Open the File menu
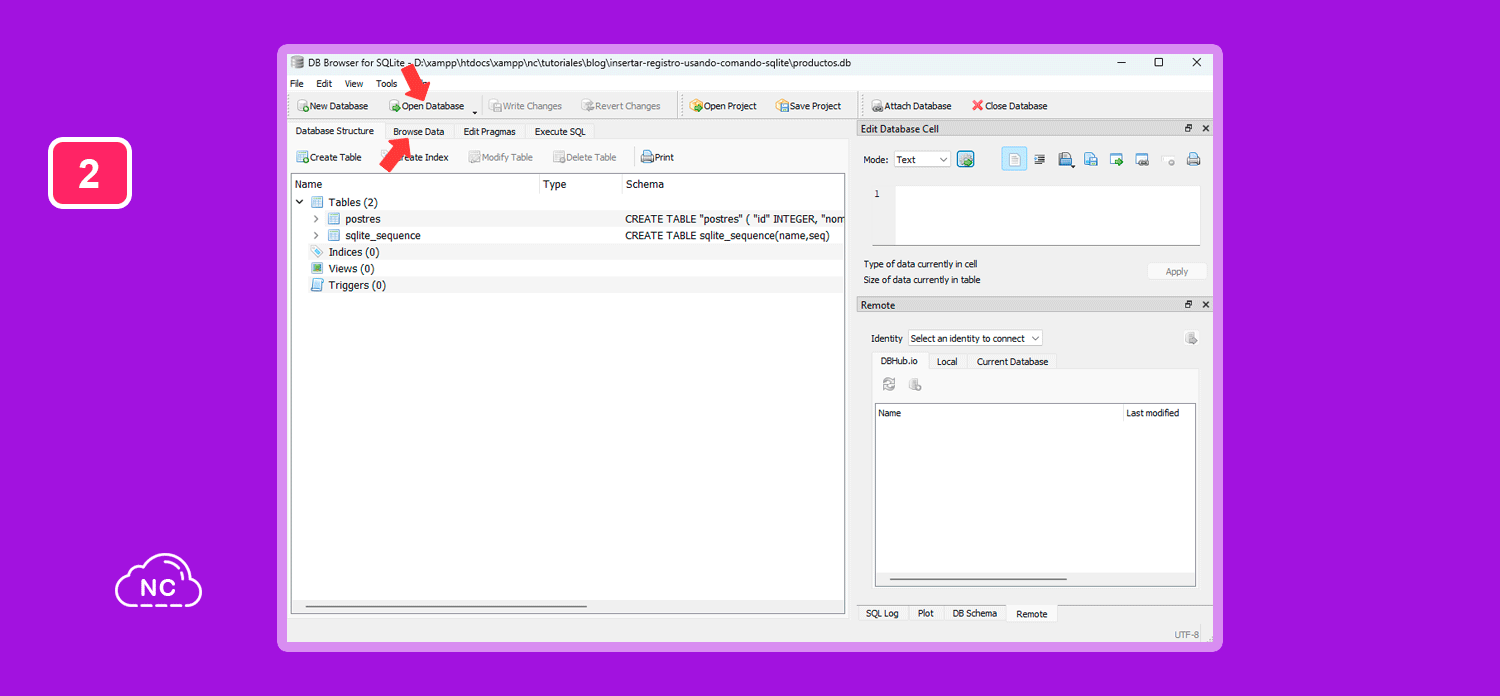Screen dimensions: 1500x696 [x=297, y=84]
